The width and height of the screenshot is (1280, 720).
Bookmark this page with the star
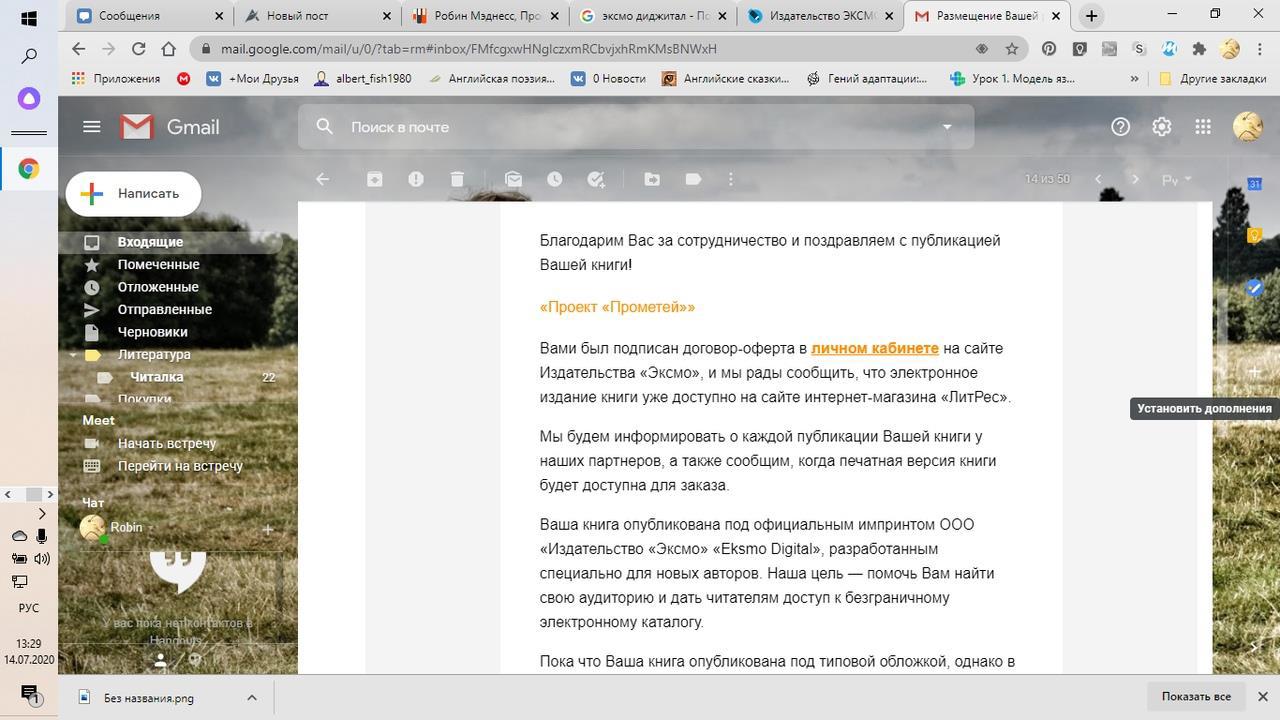(1012, 49)
